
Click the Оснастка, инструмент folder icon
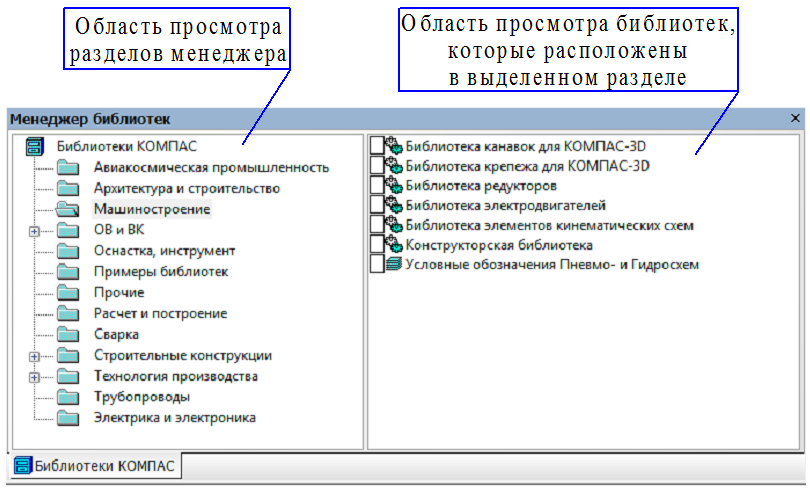68,251
